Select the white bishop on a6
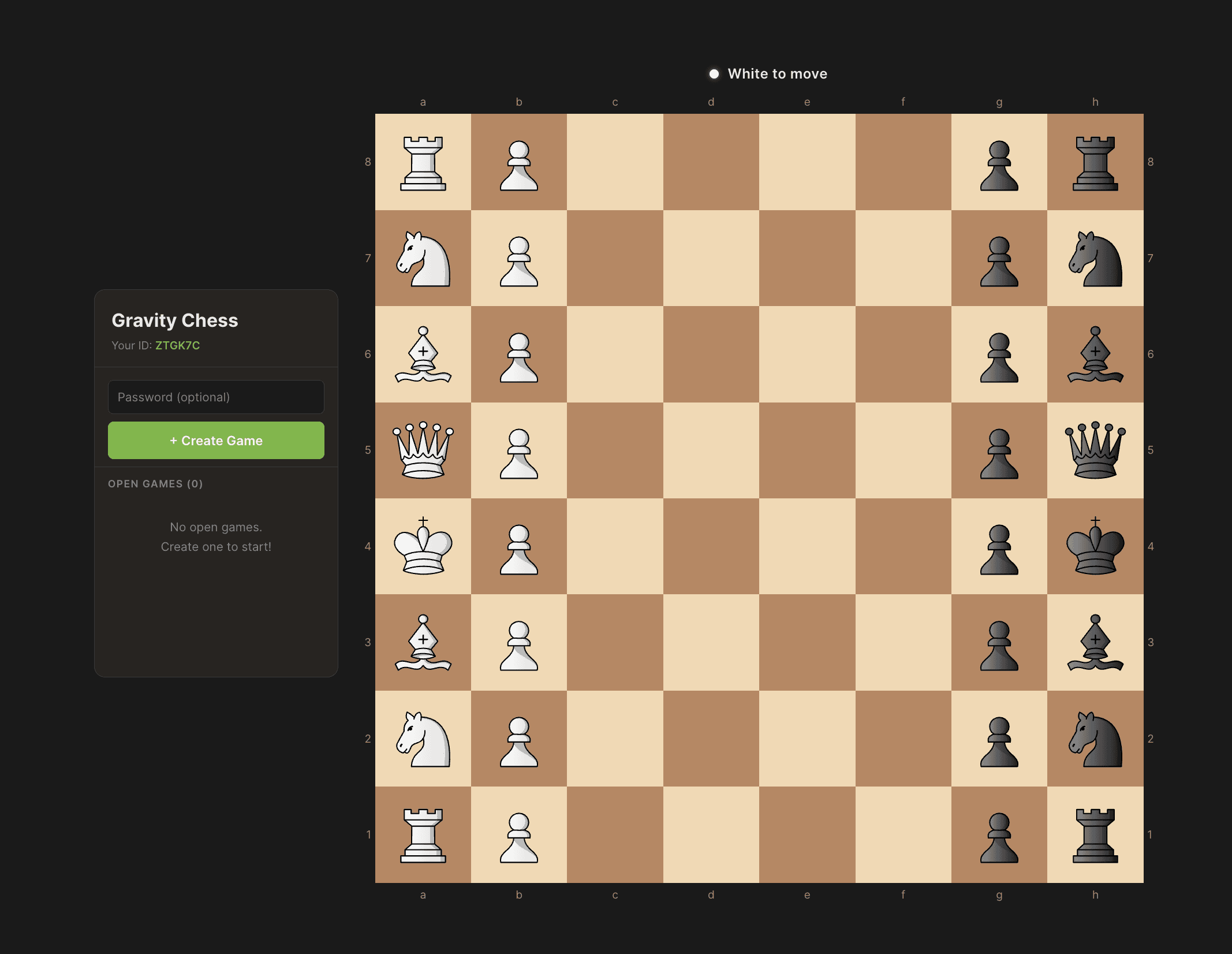Image resolution: width=1232 pixels, height=954 pixels. (423, 354)
